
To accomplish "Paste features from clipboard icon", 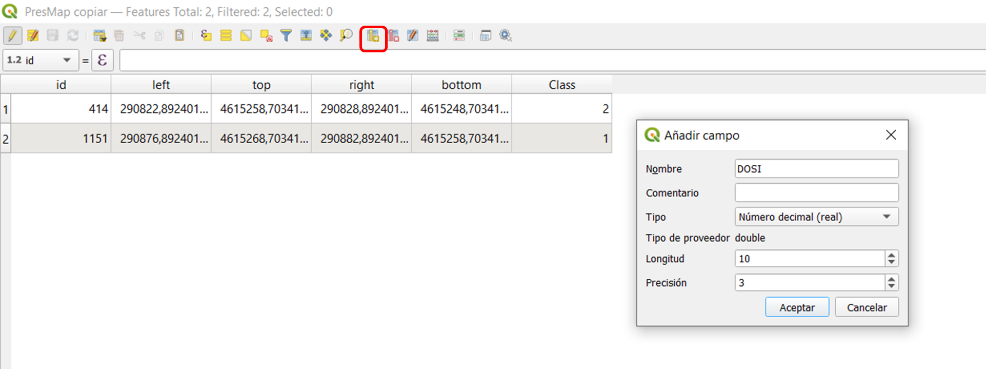I will 179,36.
